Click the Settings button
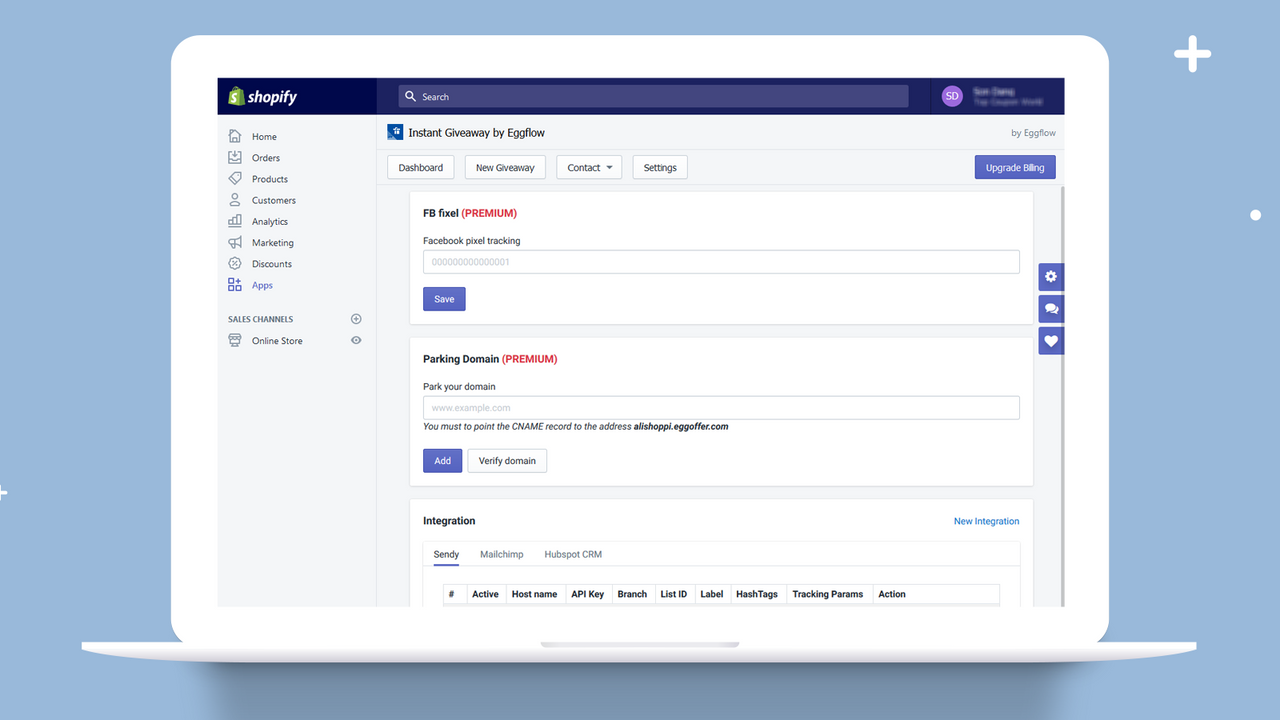This screenshot has height=720, width=1280. (x=660, y=168)
